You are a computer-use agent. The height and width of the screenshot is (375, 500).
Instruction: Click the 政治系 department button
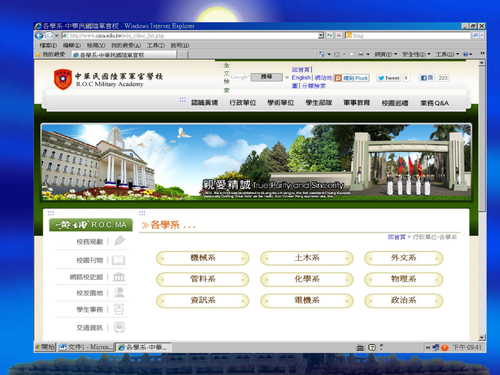(404, 301)
